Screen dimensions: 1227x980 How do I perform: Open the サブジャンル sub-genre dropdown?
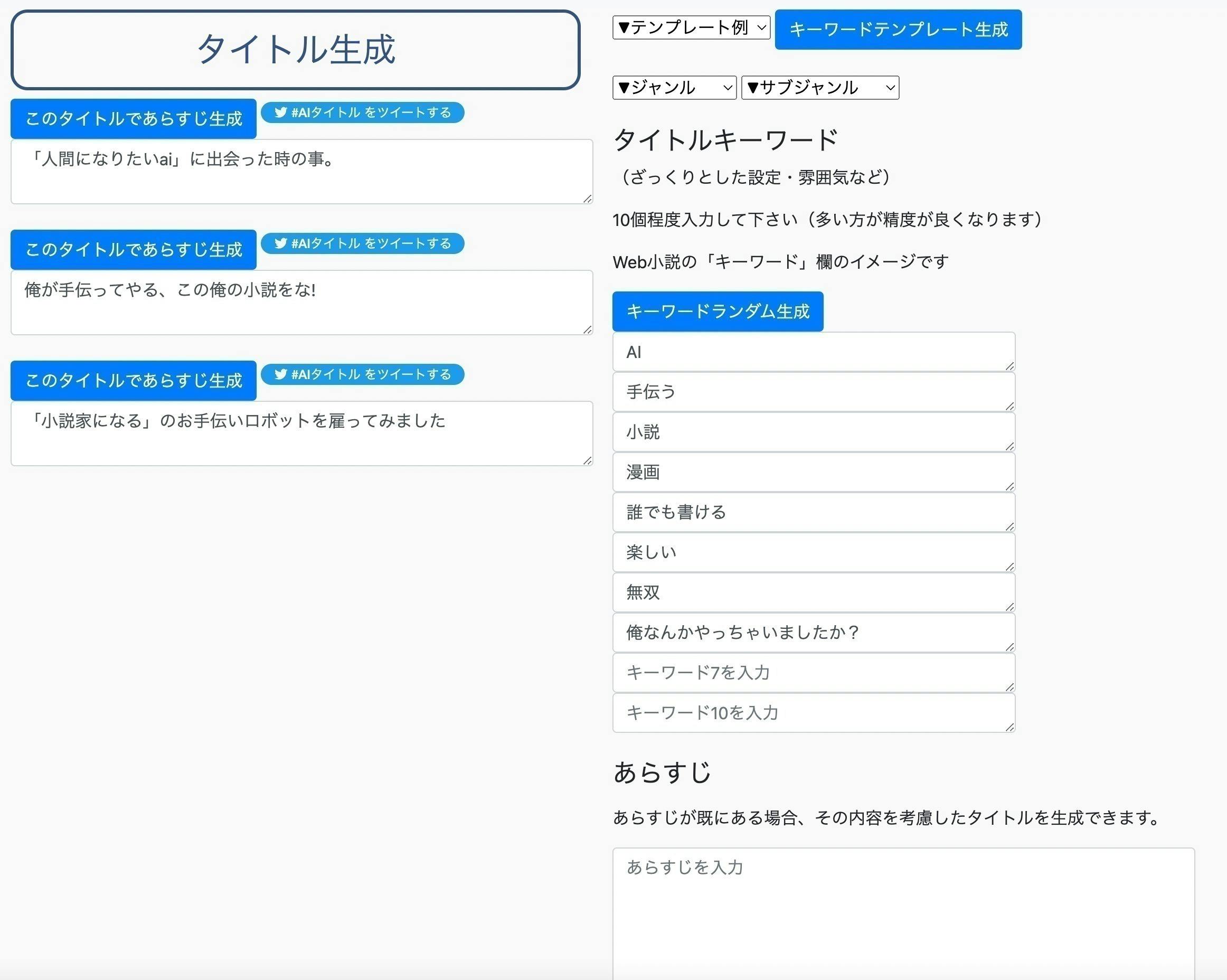point(819,88)
